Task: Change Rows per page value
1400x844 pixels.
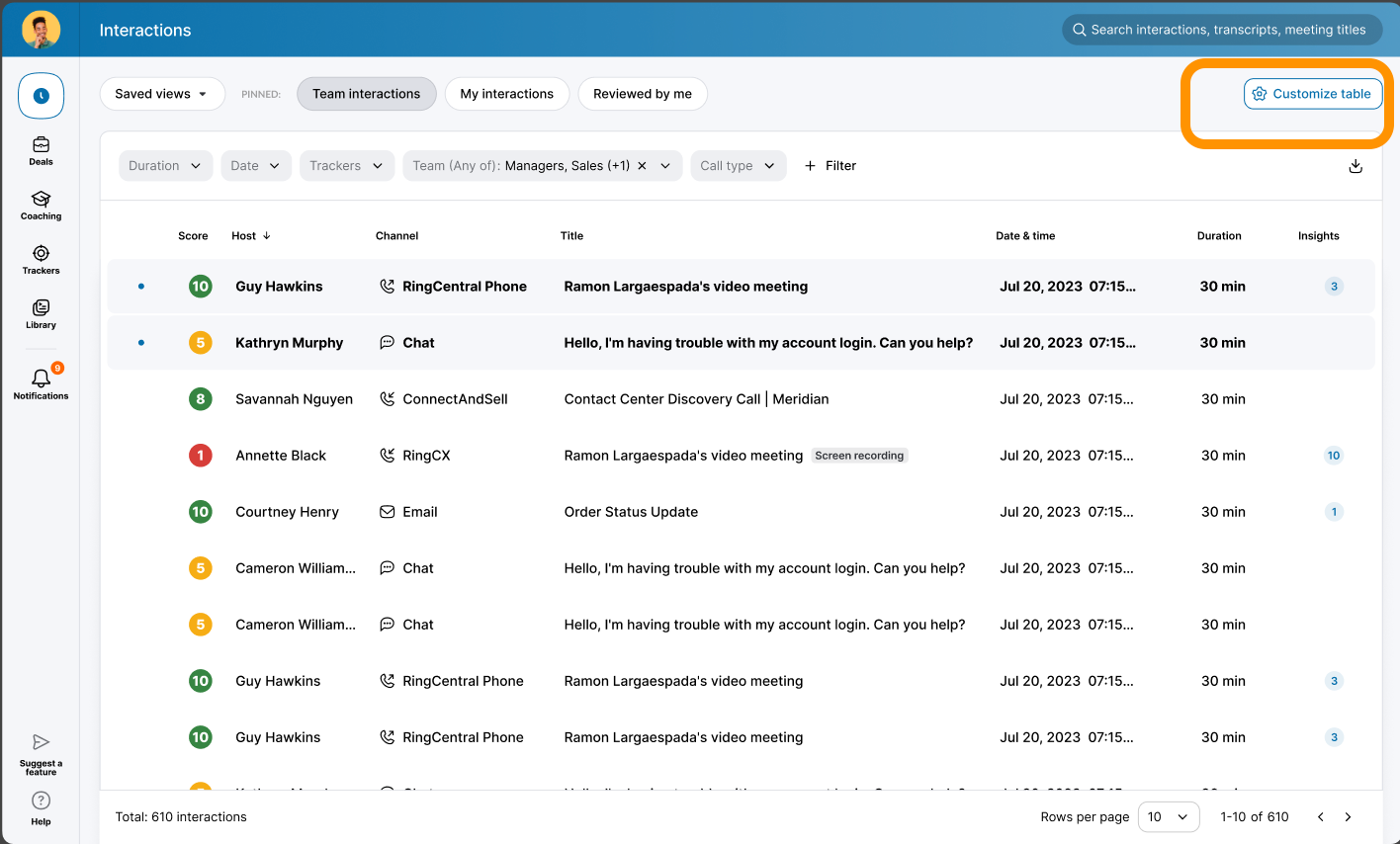Action: pos(1169,816)
